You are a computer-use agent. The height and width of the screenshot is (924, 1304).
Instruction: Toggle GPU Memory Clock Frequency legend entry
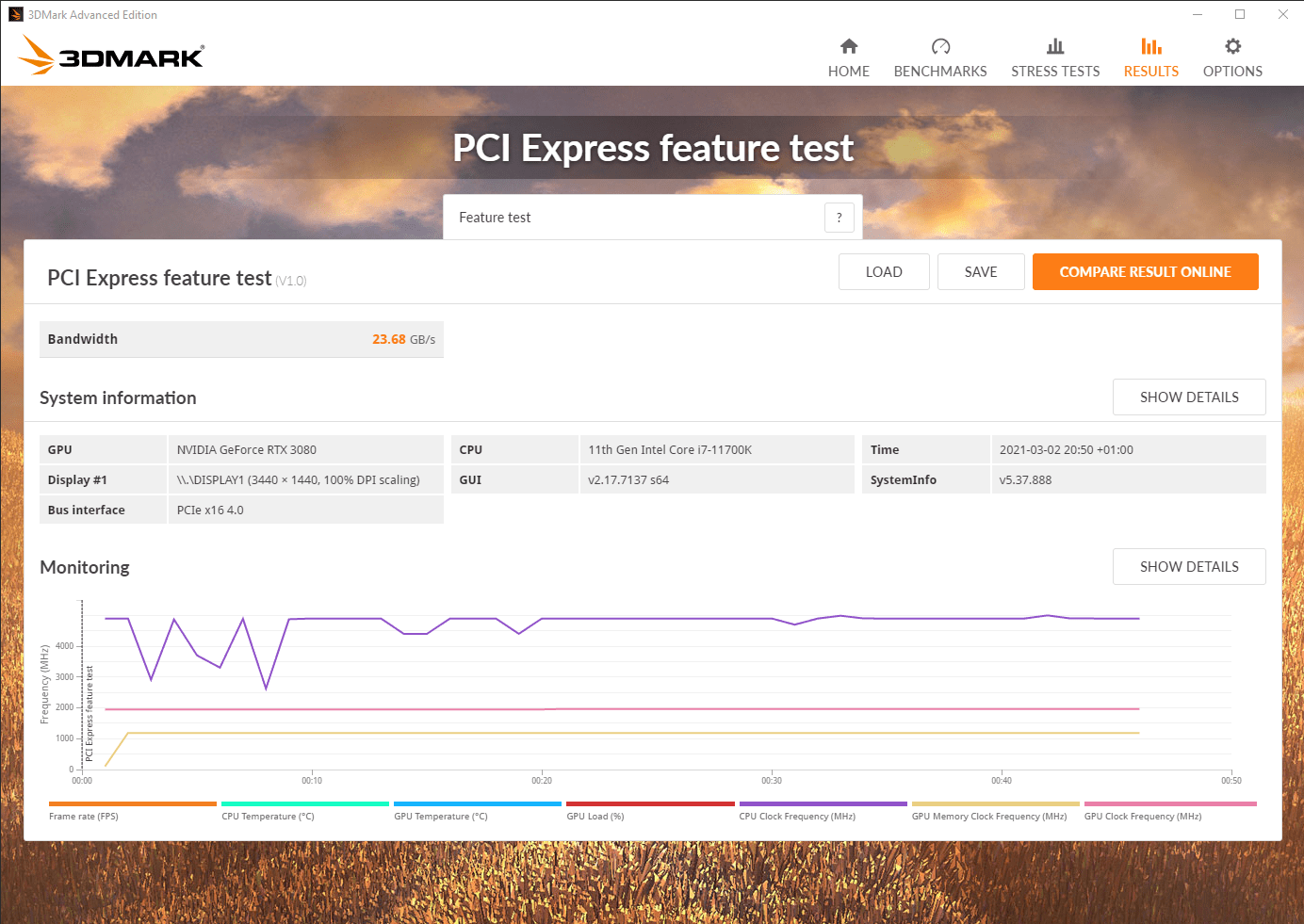(x=989, y=817)
